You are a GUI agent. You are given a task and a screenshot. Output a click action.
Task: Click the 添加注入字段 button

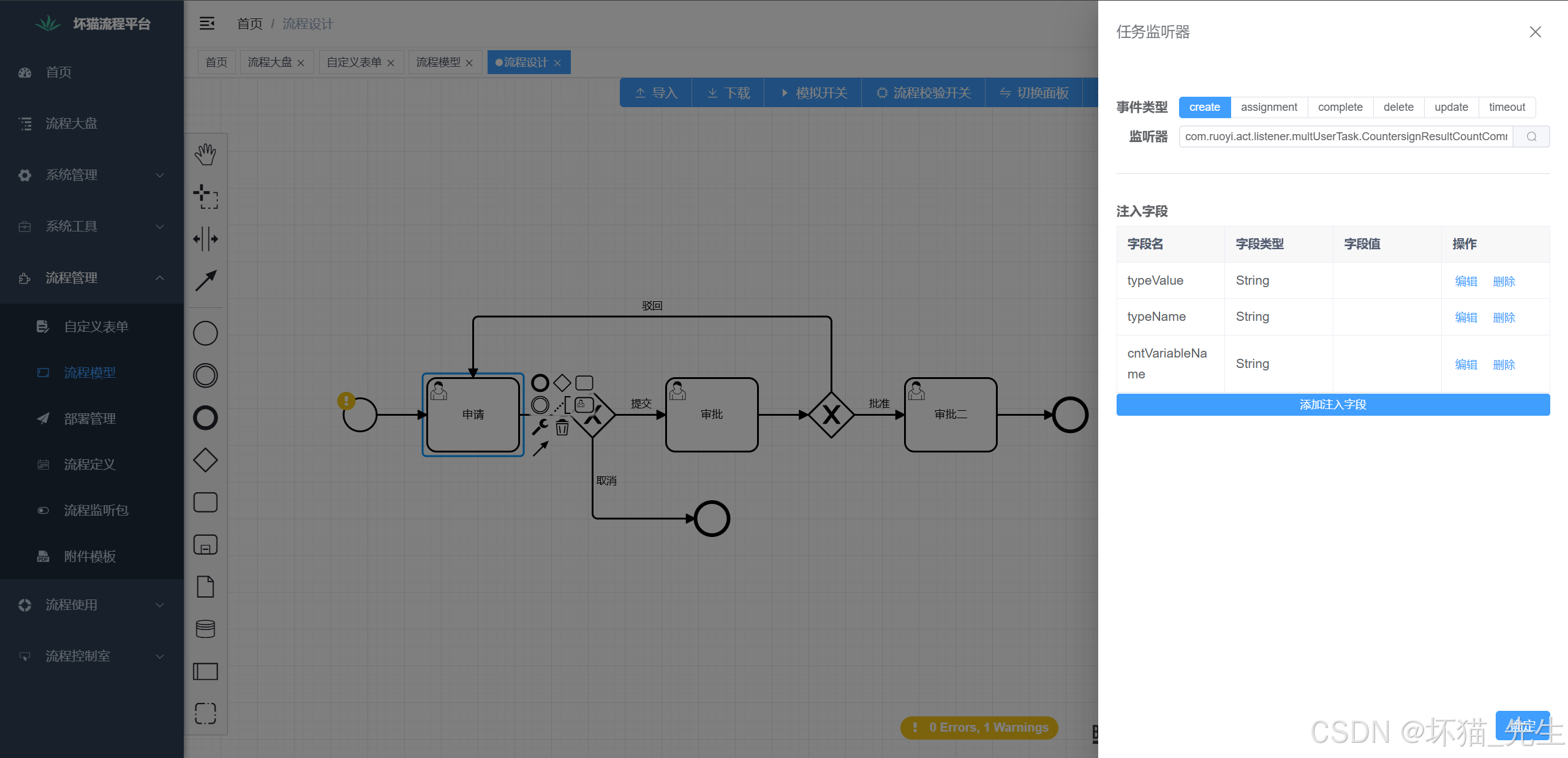1333,405
